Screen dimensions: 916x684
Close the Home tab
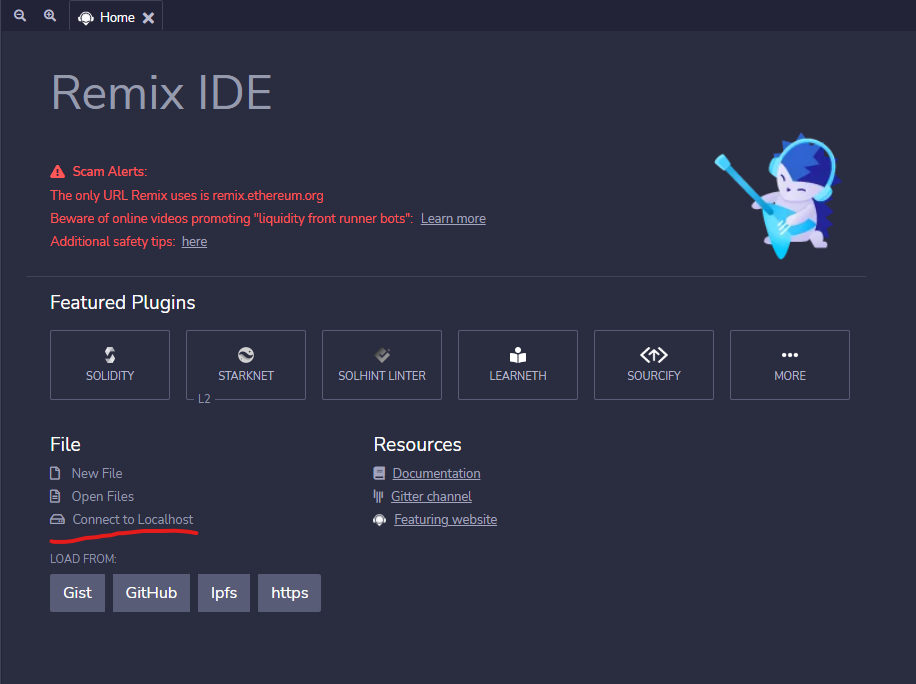148,18
